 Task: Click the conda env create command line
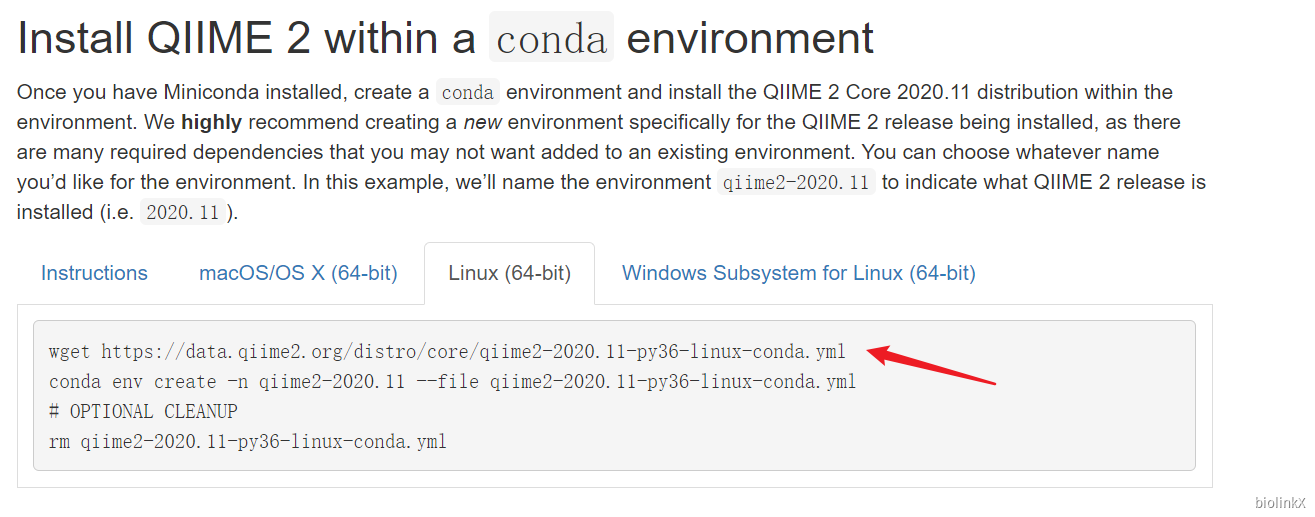[451, 382]
